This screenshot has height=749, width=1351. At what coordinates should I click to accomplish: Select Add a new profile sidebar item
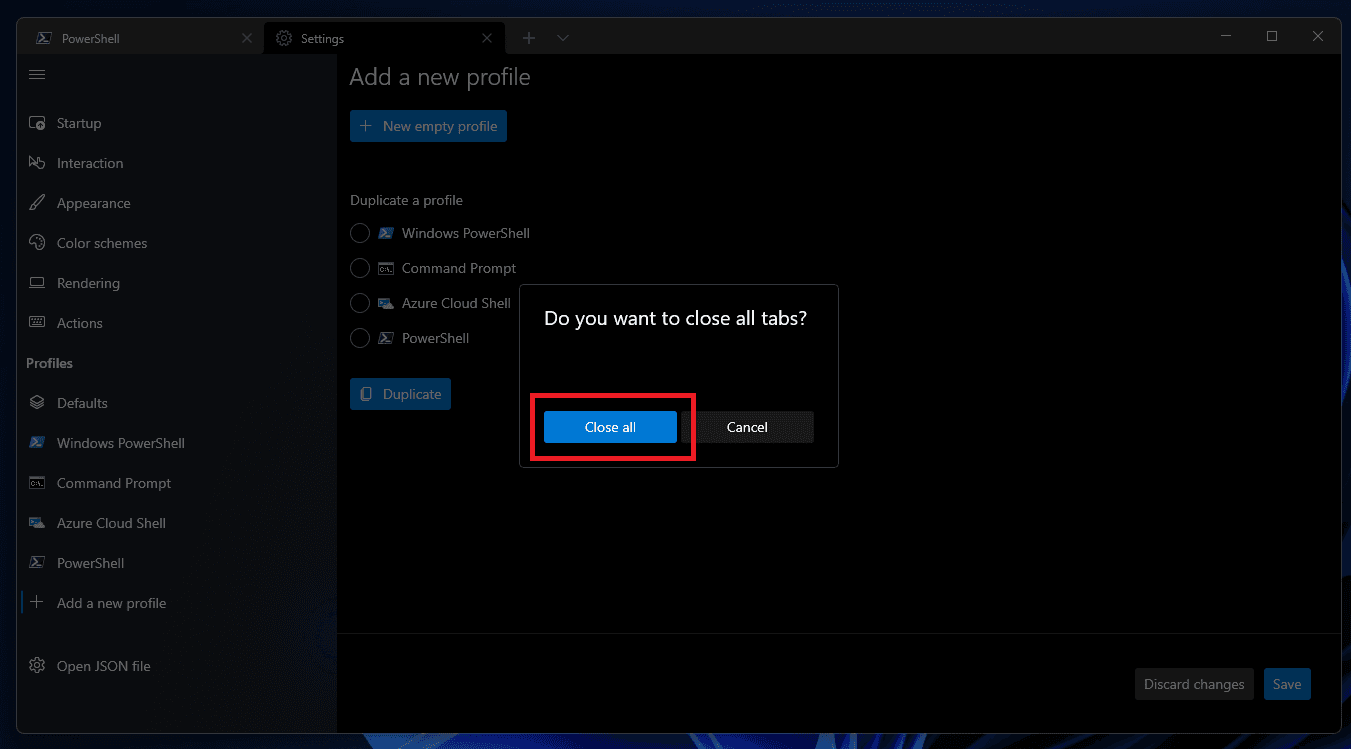pos(177,603)
